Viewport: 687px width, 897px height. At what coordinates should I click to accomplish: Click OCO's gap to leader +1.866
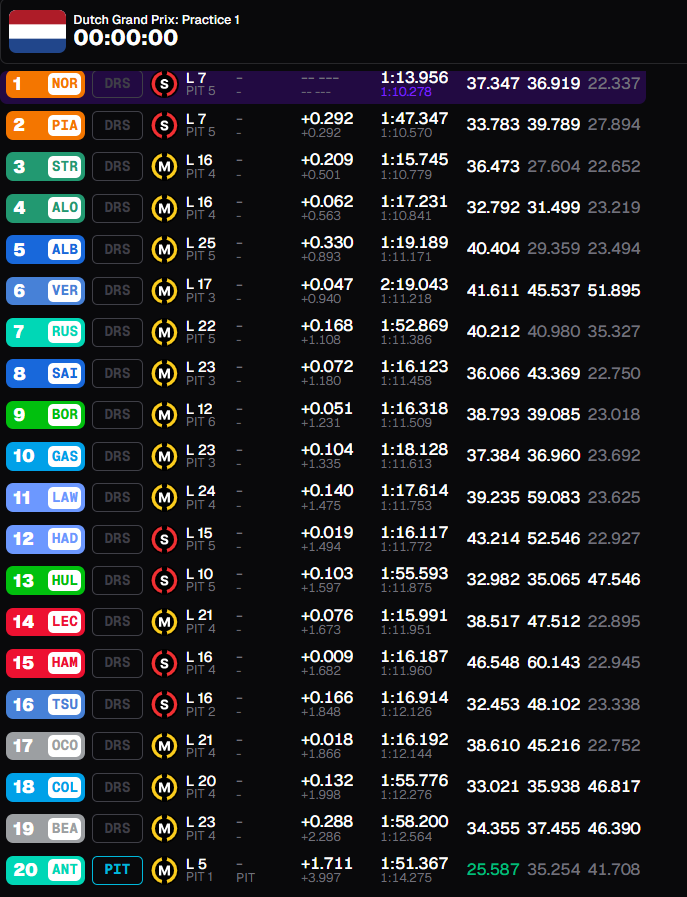321,753
